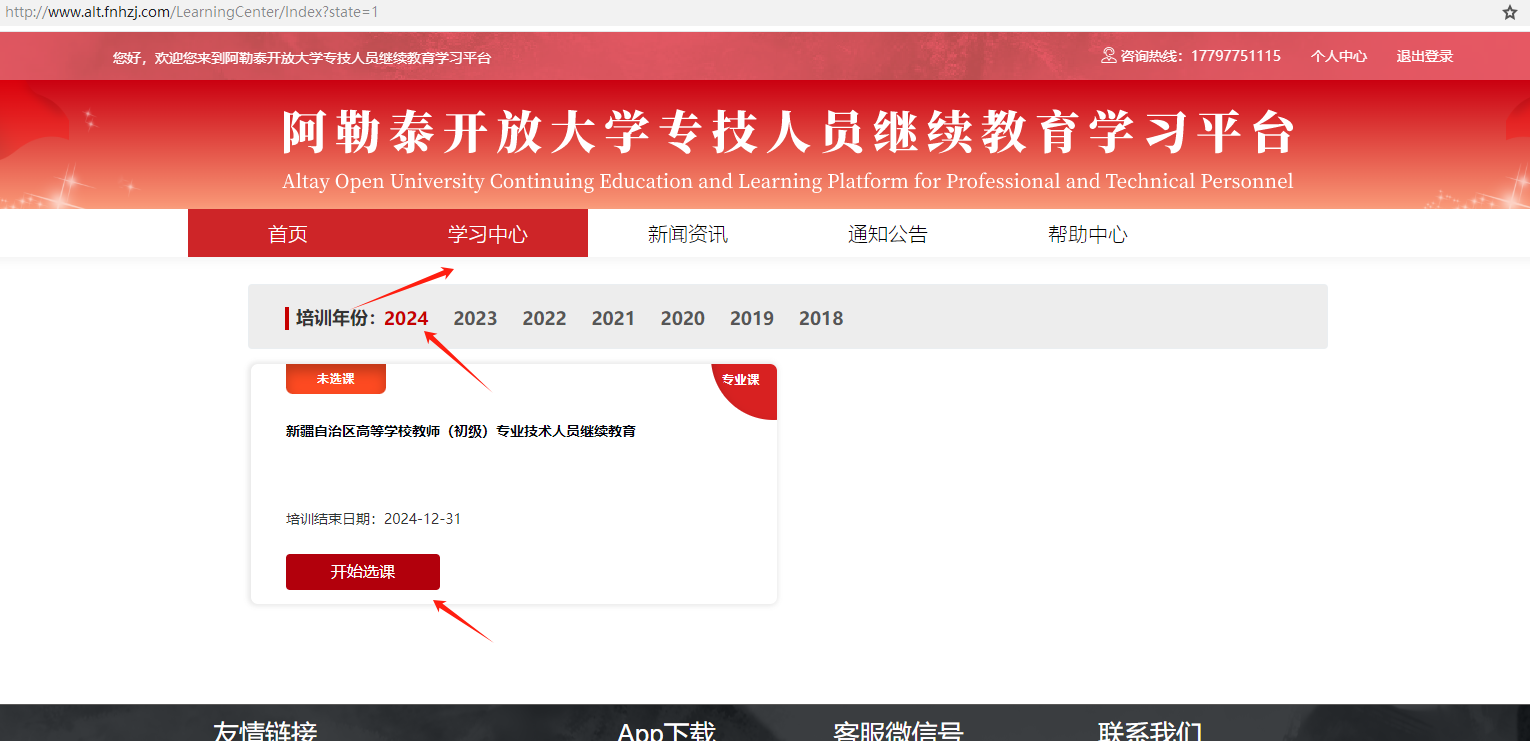Image resolution: width=1530 pixels, height=741 pixels.
Task: Open 帮助中心 help center tab
Action: pos(1088,234)
